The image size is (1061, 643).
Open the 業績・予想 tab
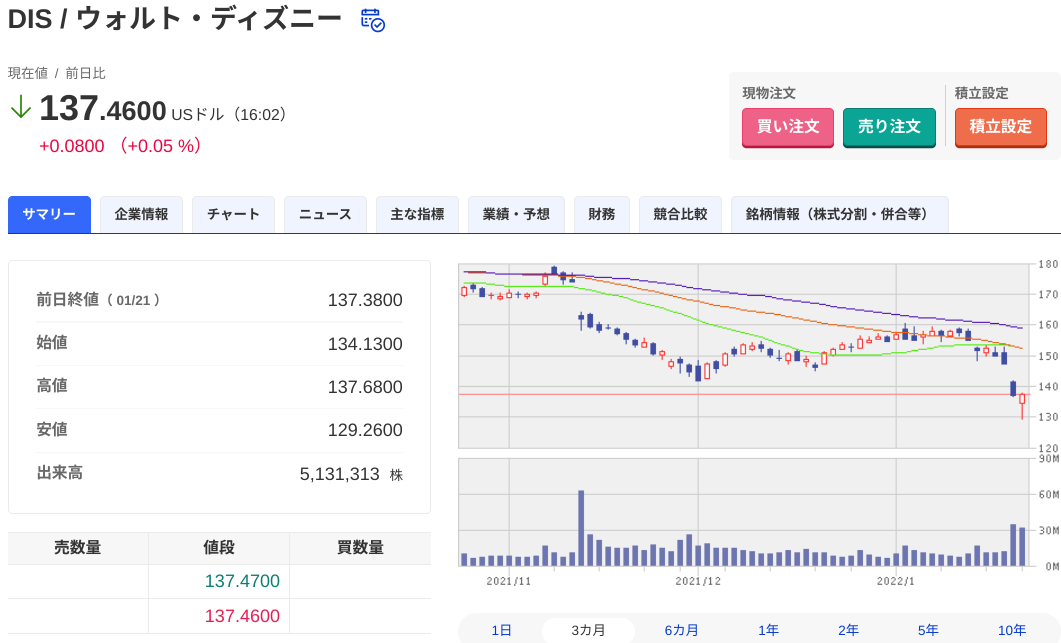click(516, 215)
